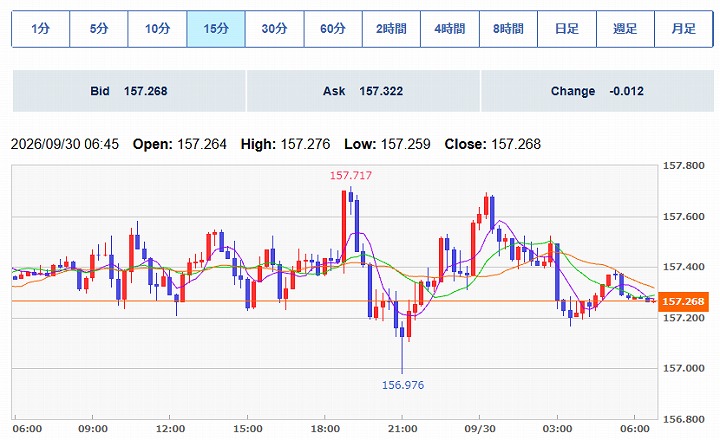Select the 8時間 interval tab
This screenshot has width=720, height=440.
tap(508, 29)
